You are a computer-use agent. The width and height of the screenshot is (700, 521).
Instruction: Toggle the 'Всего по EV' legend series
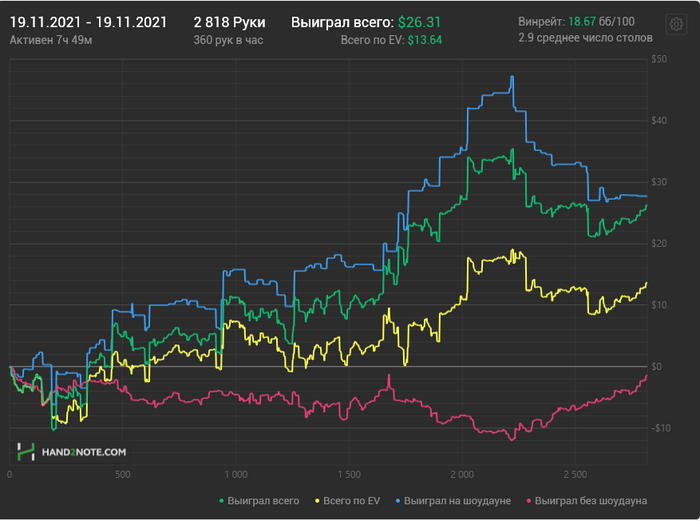click(348, 501)
